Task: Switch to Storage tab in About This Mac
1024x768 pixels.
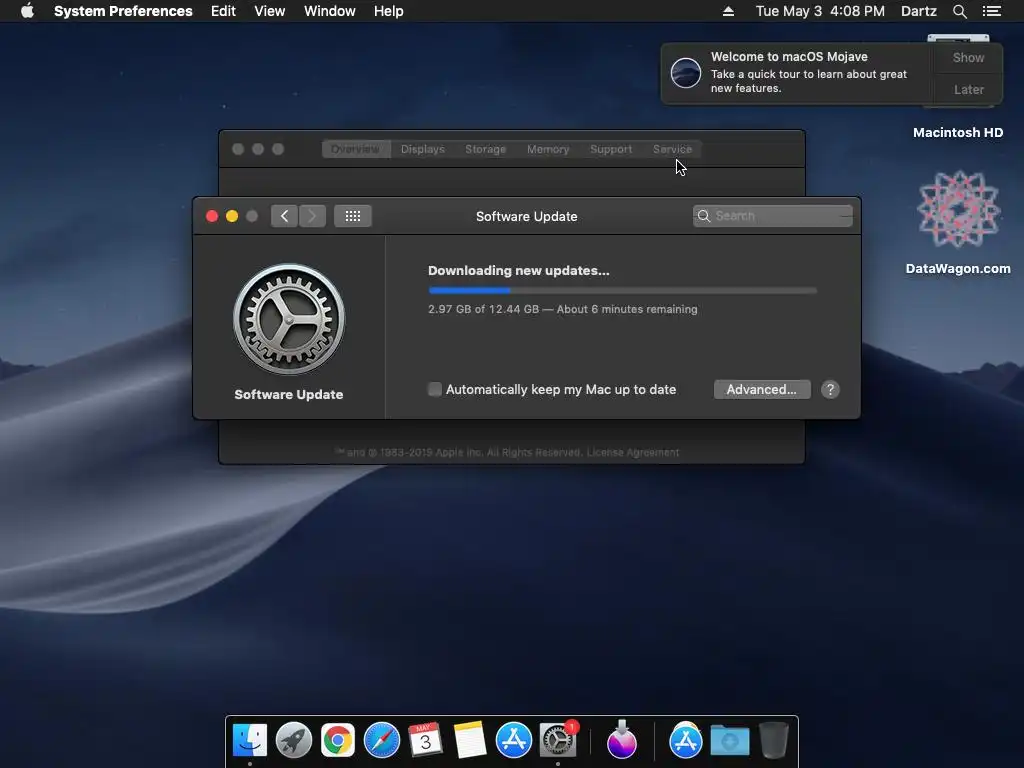Action: click(x=485, y=149)
